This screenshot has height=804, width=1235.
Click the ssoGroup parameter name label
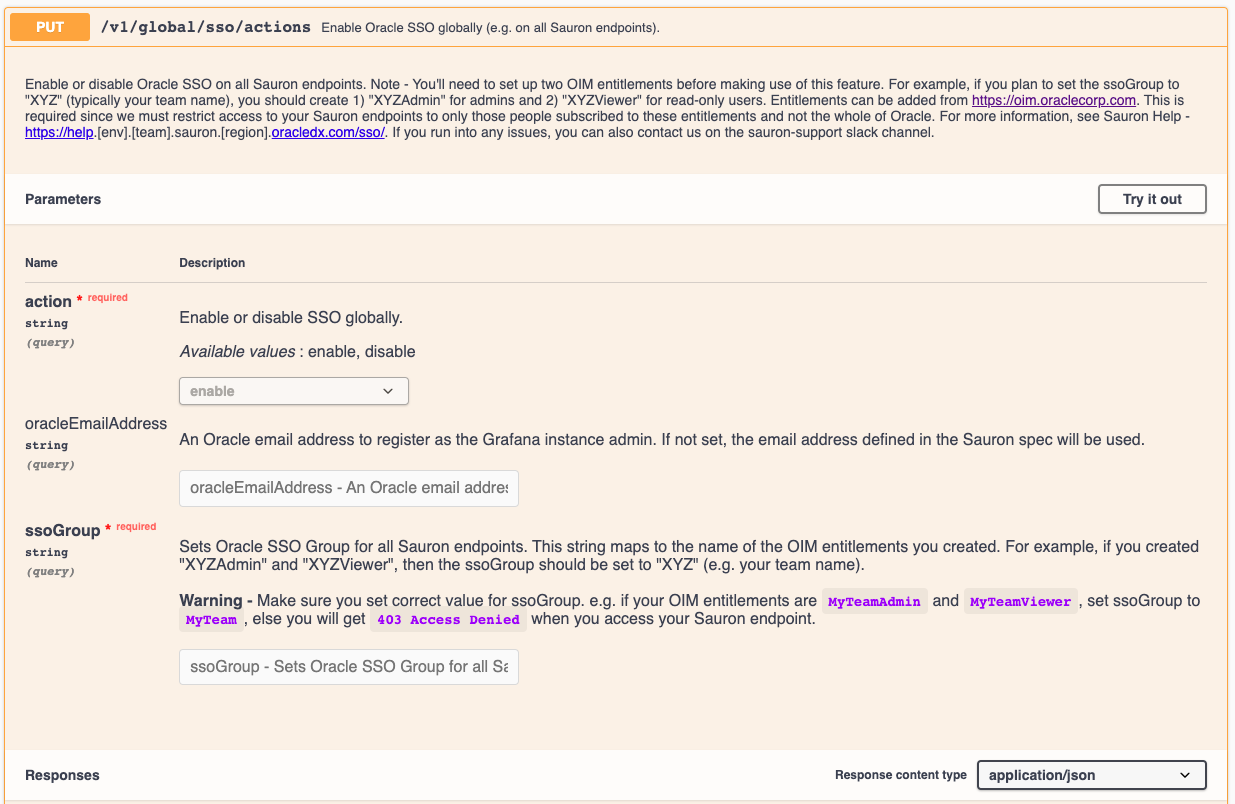62,530
